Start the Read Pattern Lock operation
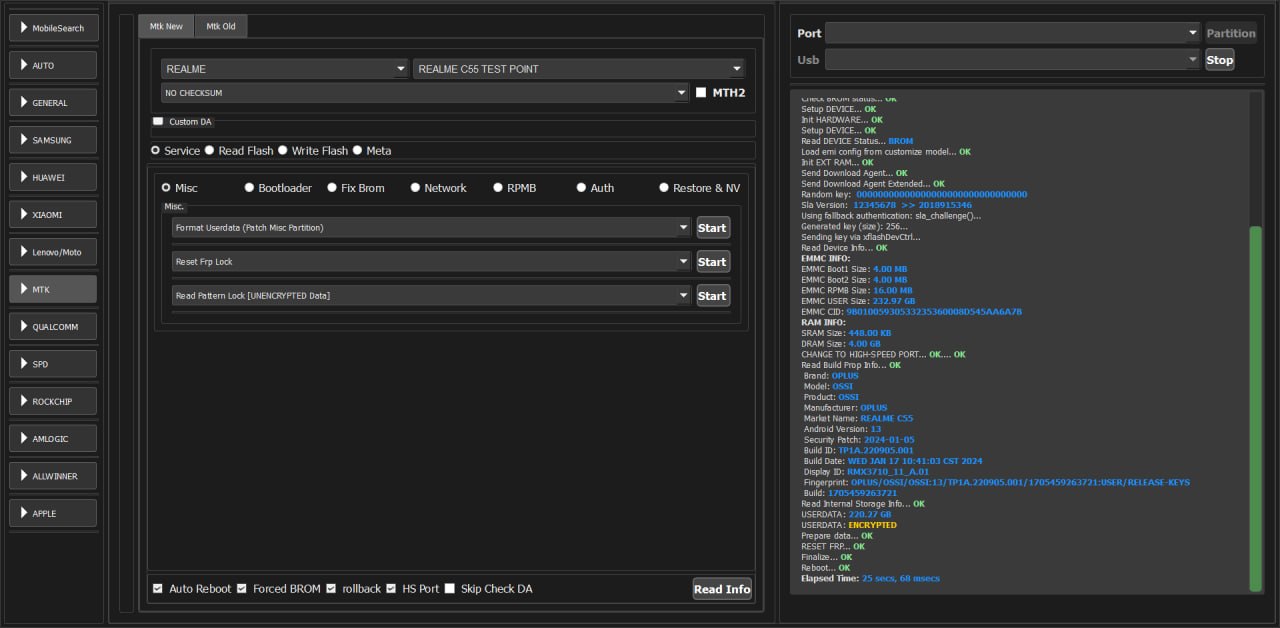The height and width of the screenshot is (628, 1280). 713,295
